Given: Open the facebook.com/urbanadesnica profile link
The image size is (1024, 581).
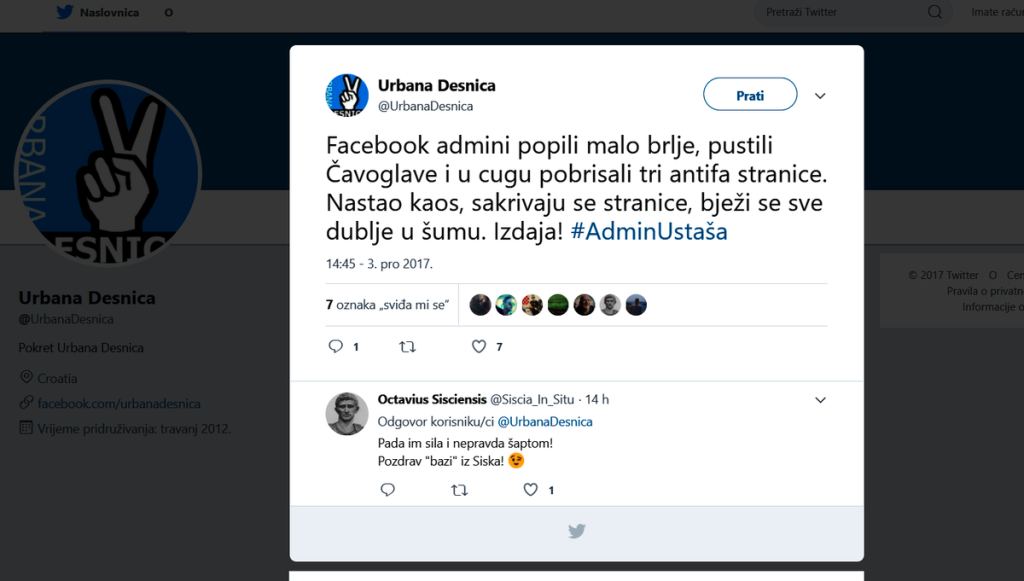Looking at the screenshot, I should coord(119,404).
